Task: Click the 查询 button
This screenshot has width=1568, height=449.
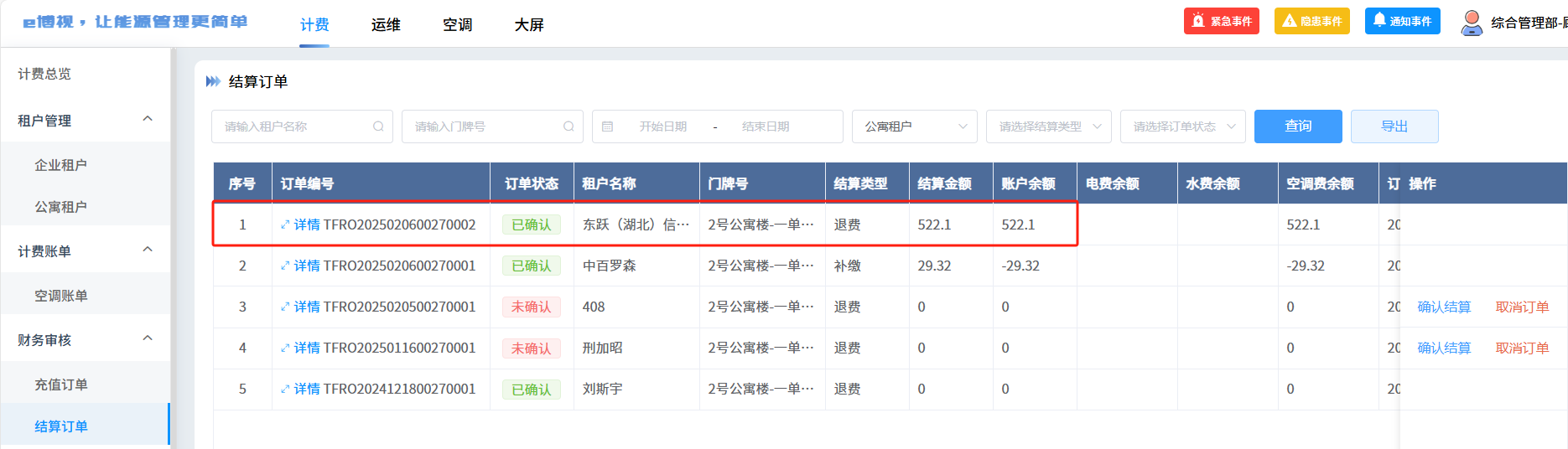Action: pos(1298,126)
